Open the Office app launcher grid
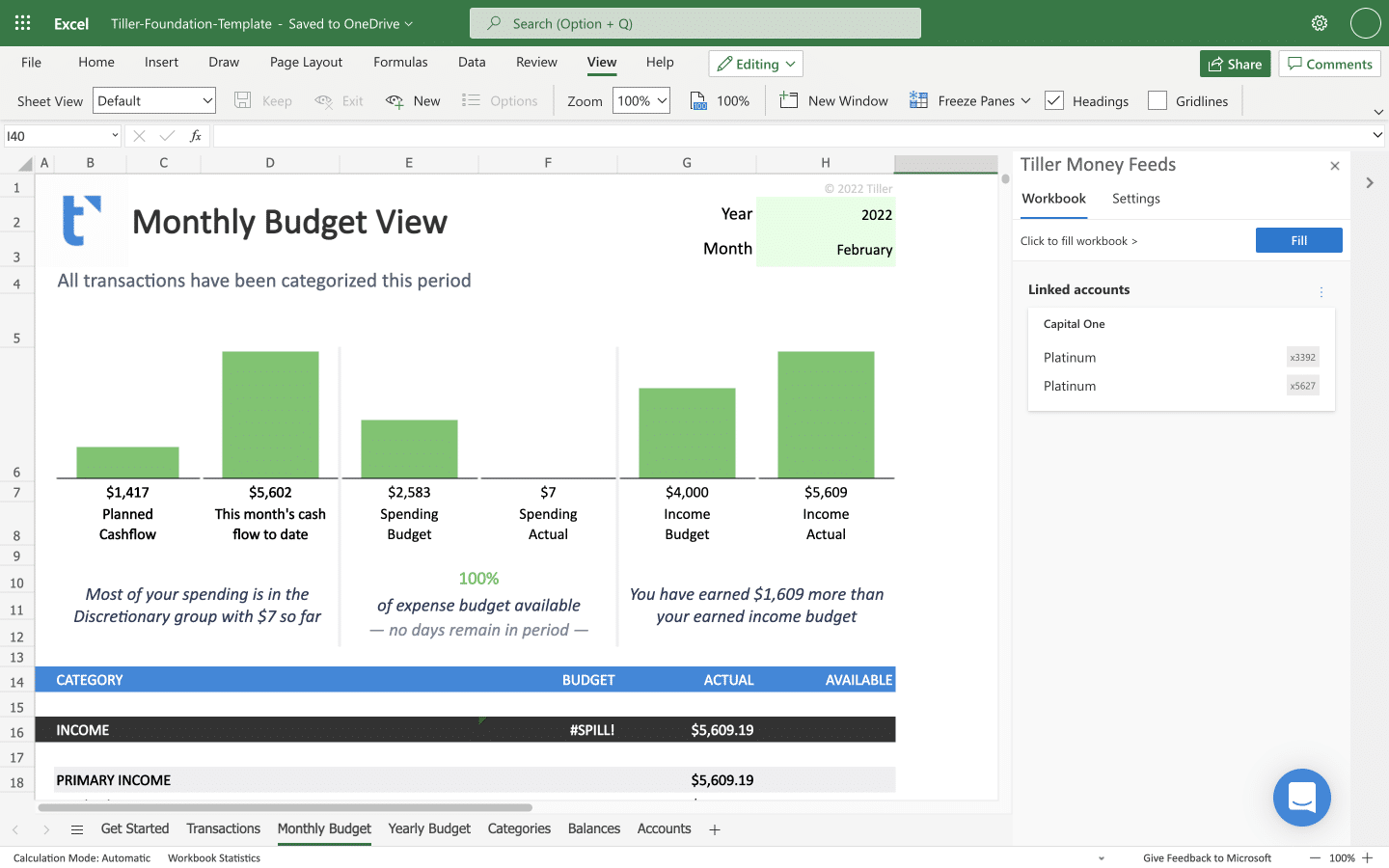The image size is (1389, 868). (23, 23)
